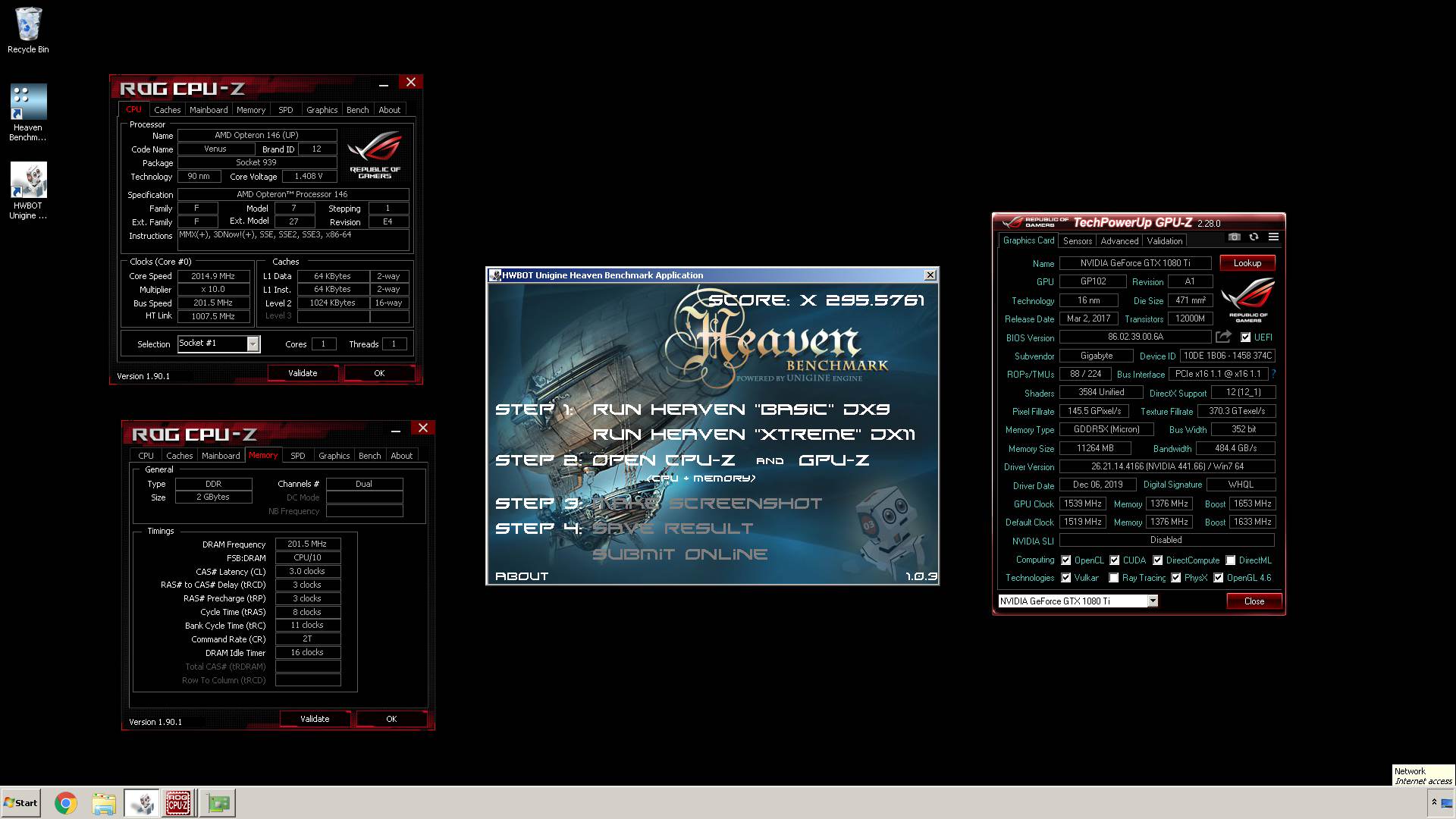Expand the Socket #1 selection dropdown
Screen dimensions: 1456x819
click(253, 344)
